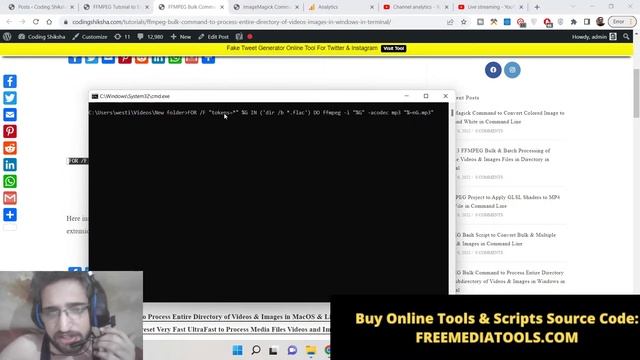Share via WhatsApp in the side bar

(10, 181)
